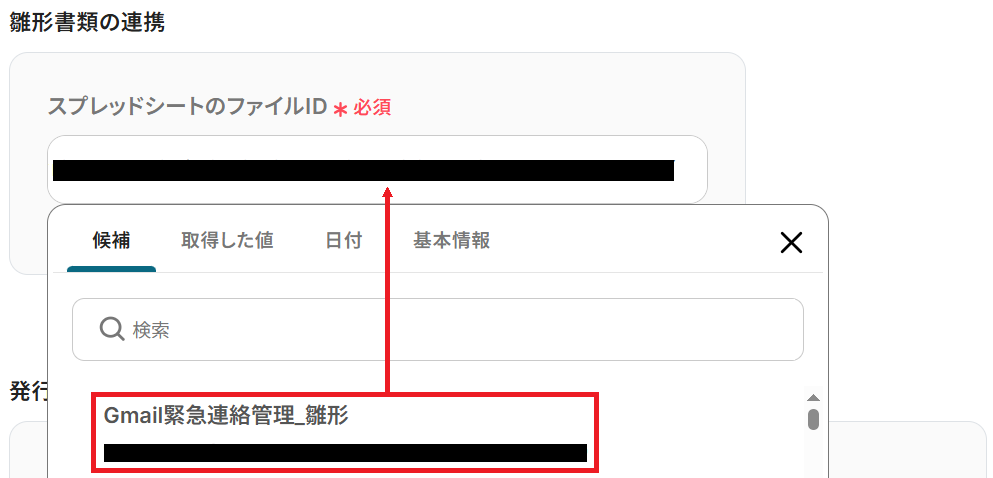
Task: Switch to the 取得した値 tab
Action: [x=227, y=241]
